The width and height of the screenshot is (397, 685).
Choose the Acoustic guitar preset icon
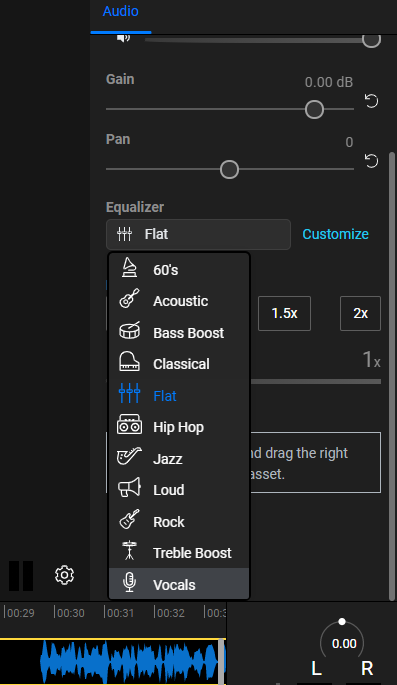(x=129, y=298)
